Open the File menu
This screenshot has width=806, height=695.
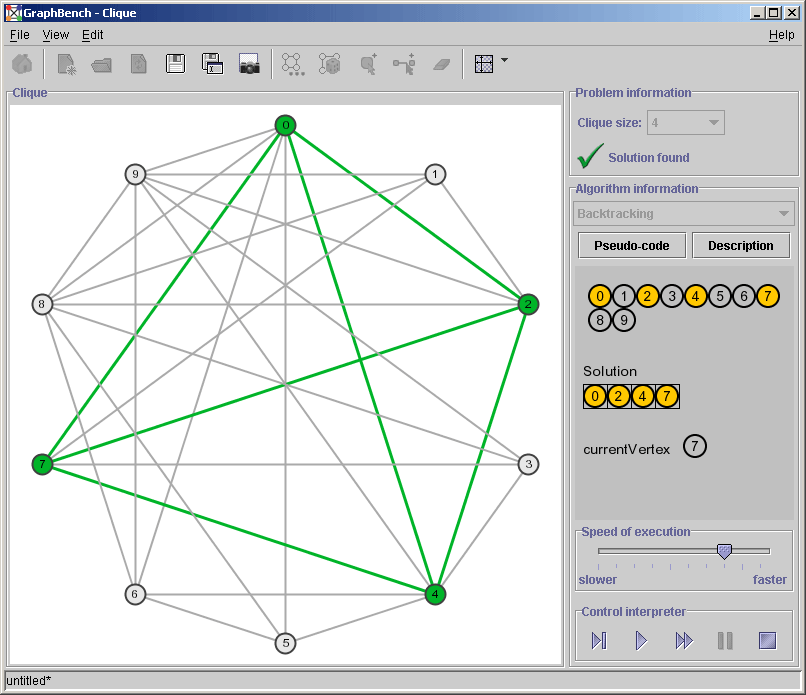(20, 35)
